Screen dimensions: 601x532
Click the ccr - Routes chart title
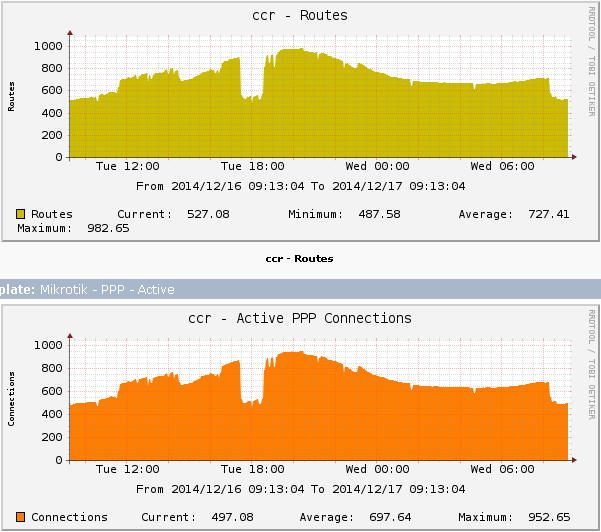click(x=300, y=15)
